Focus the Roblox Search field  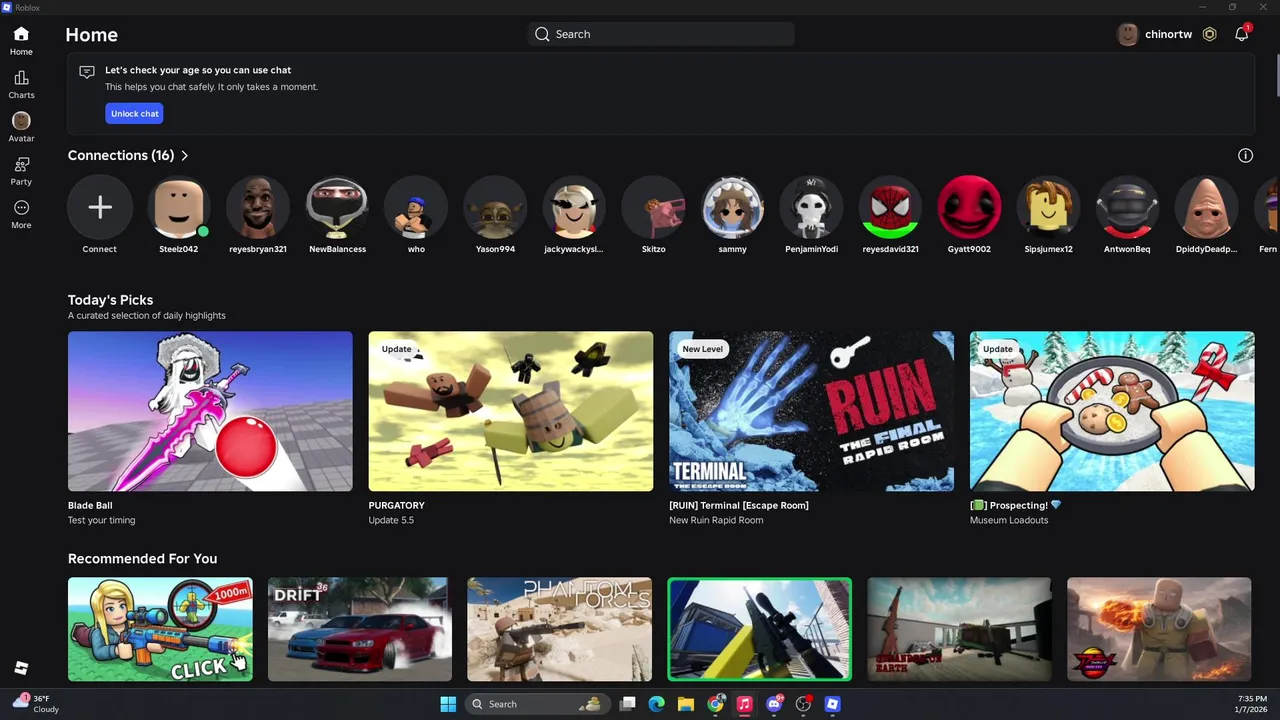click(661, 34)
